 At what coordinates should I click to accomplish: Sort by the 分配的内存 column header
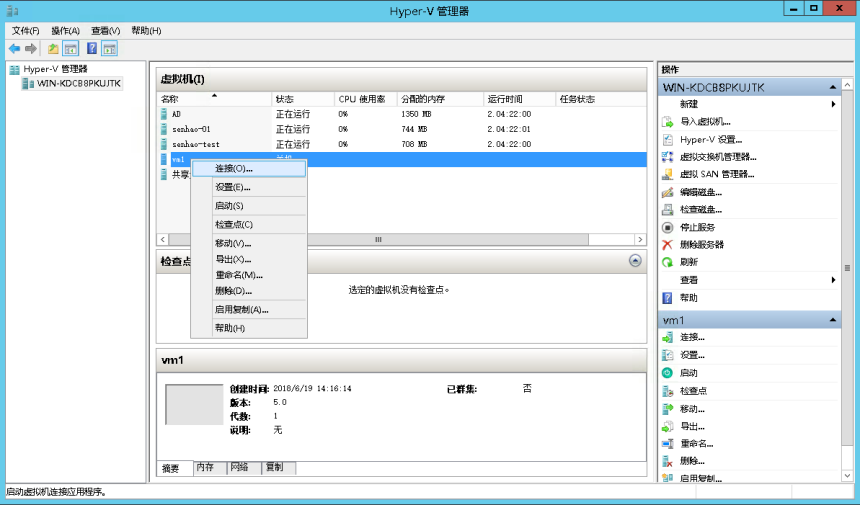click(440, 99)
